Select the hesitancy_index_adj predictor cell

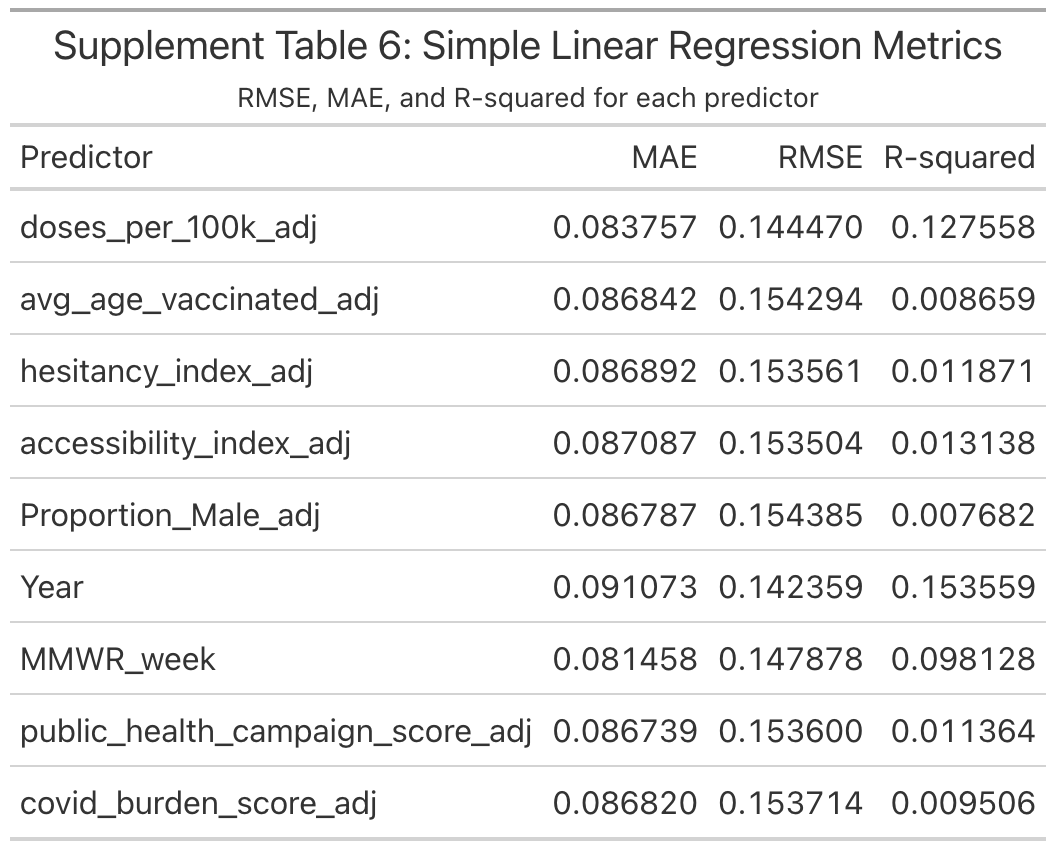click(166, 371)
